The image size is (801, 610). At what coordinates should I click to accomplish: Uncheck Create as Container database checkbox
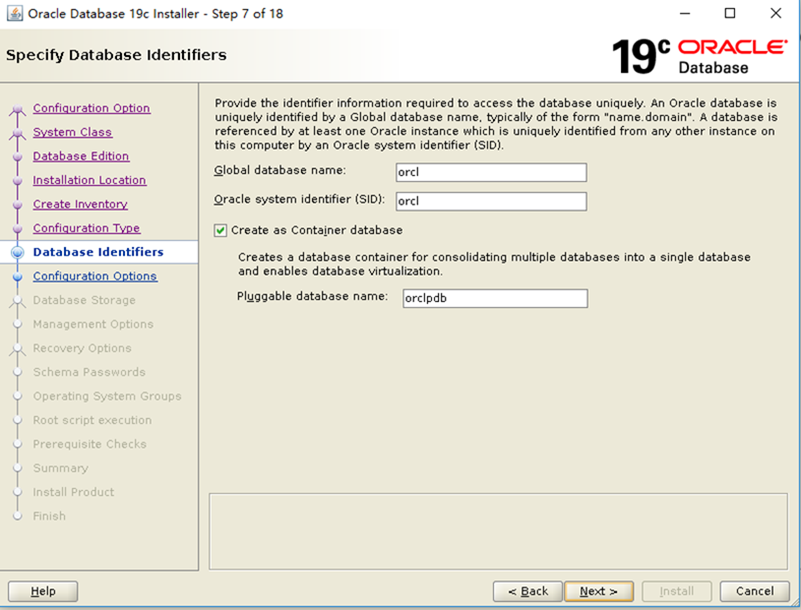pyautogui.click(x=220, y=230)
